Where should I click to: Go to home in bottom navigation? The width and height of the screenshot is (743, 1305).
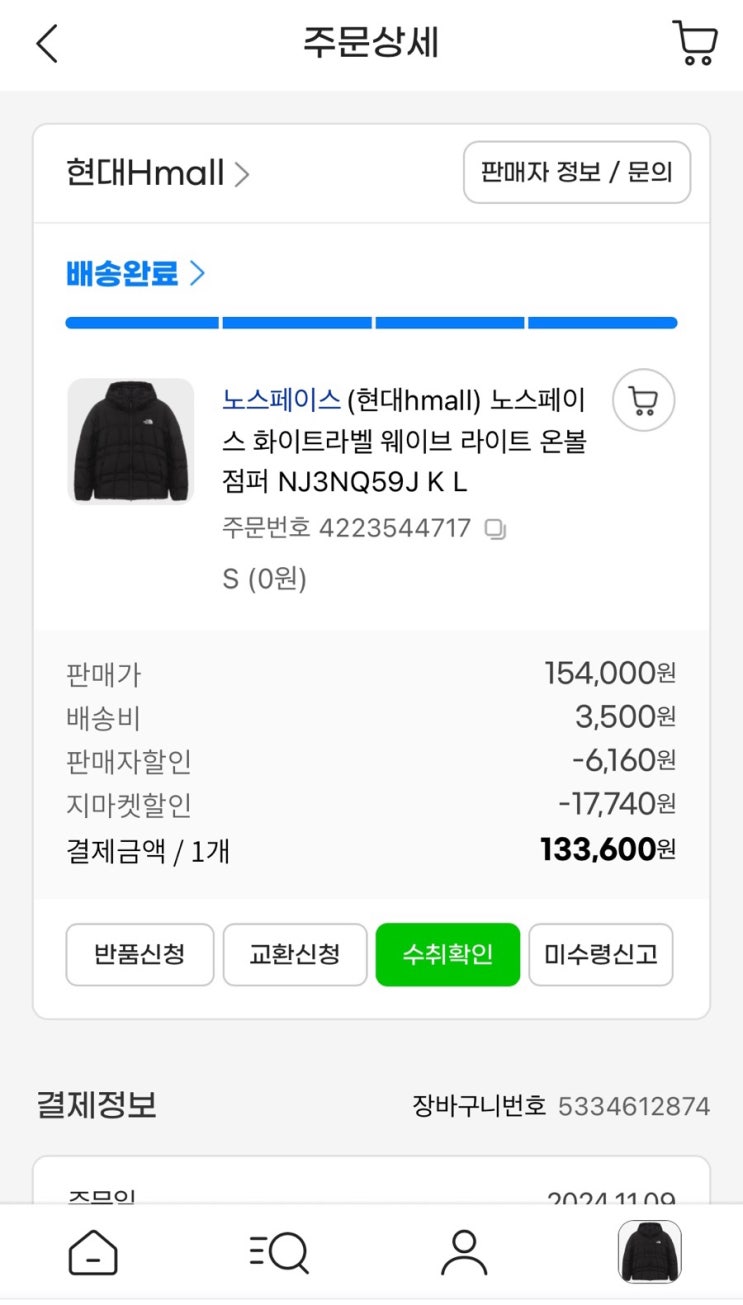click(93, 1253)
